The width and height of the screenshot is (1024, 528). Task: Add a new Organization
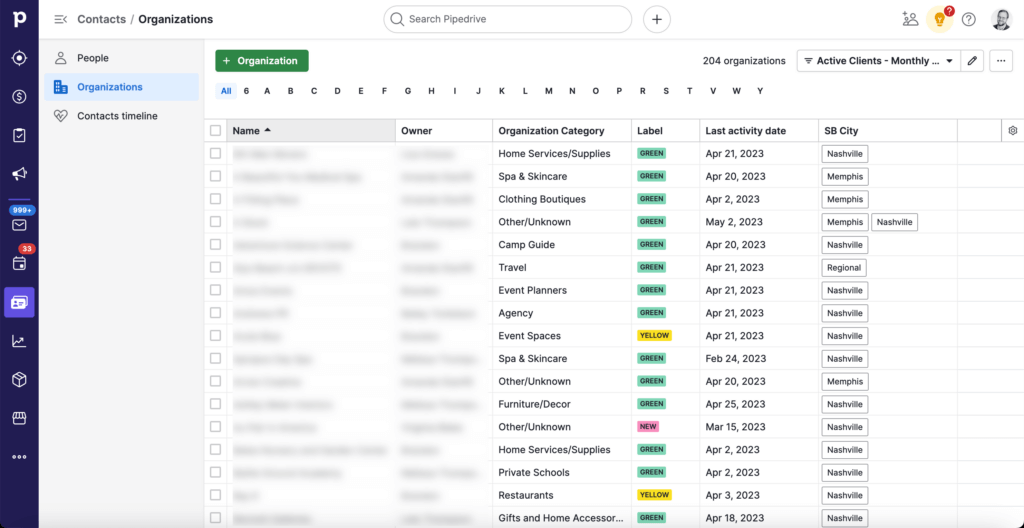262,61
